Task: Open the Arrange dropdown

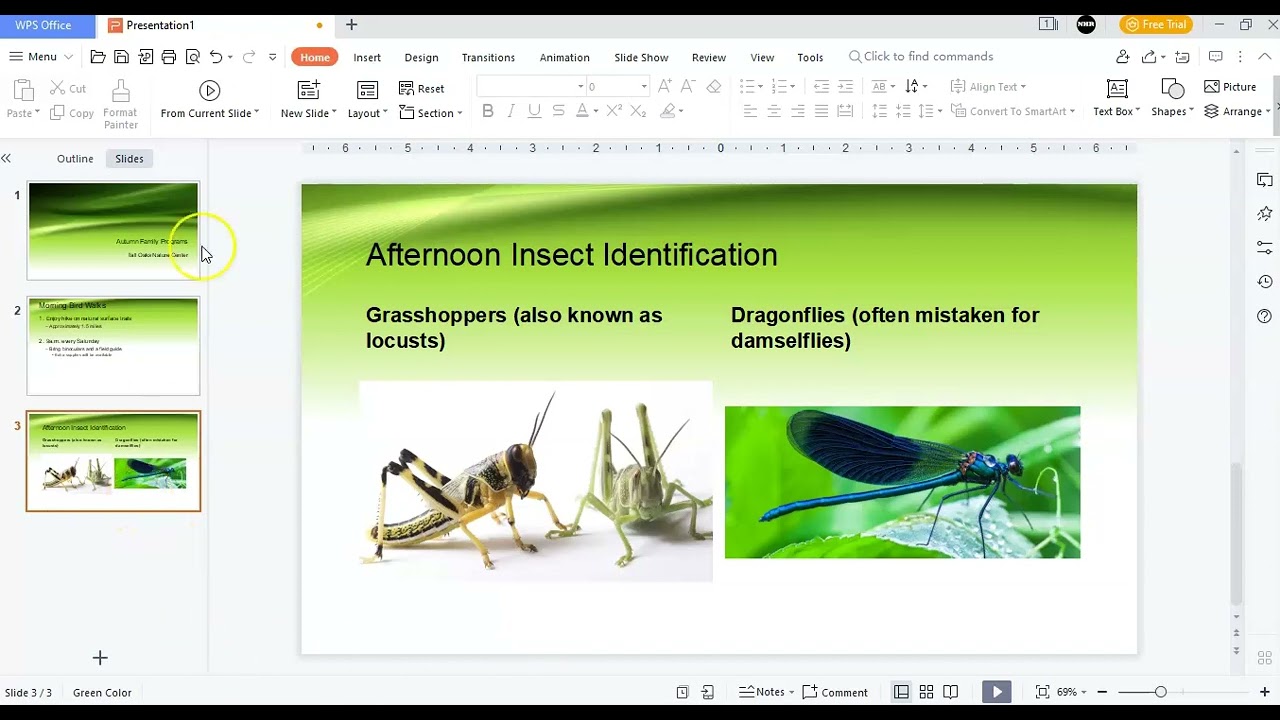Action: click(x=1237, y=111)
